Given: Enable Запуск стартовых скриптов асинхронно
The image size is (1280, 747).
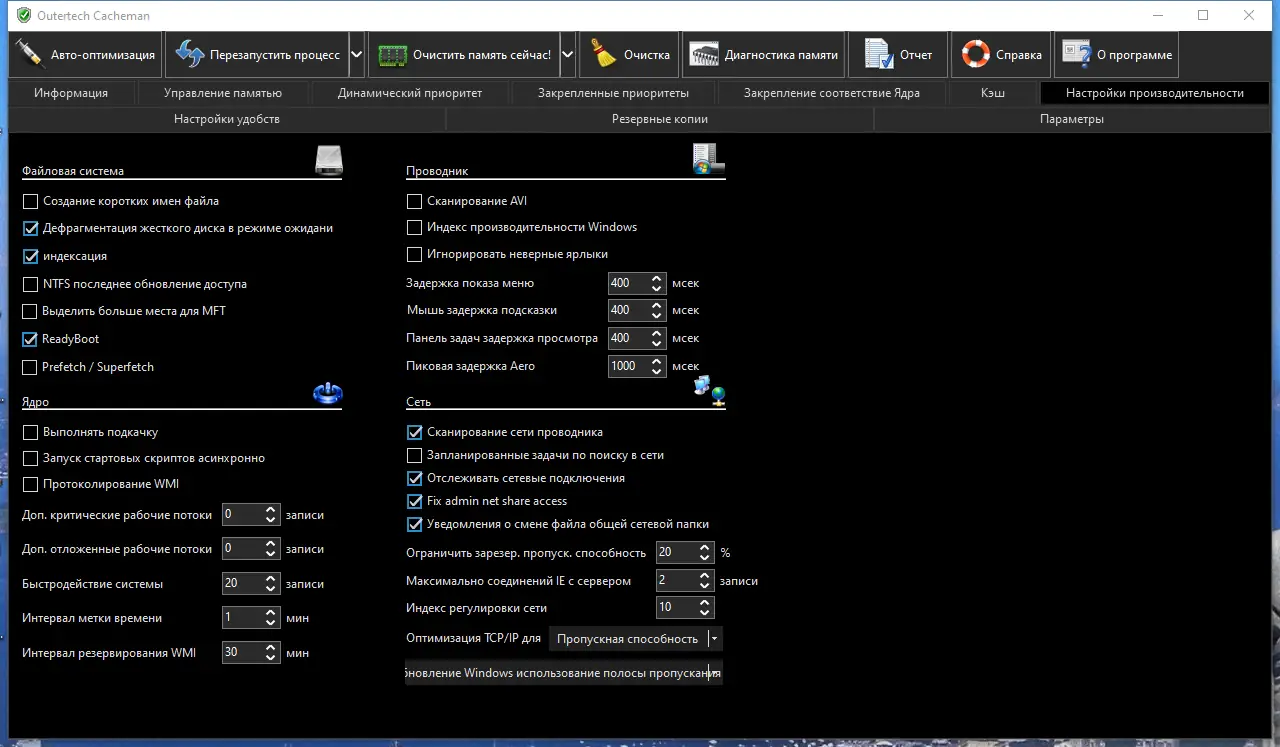Looking at the screenshot, I should coord(30,459).
